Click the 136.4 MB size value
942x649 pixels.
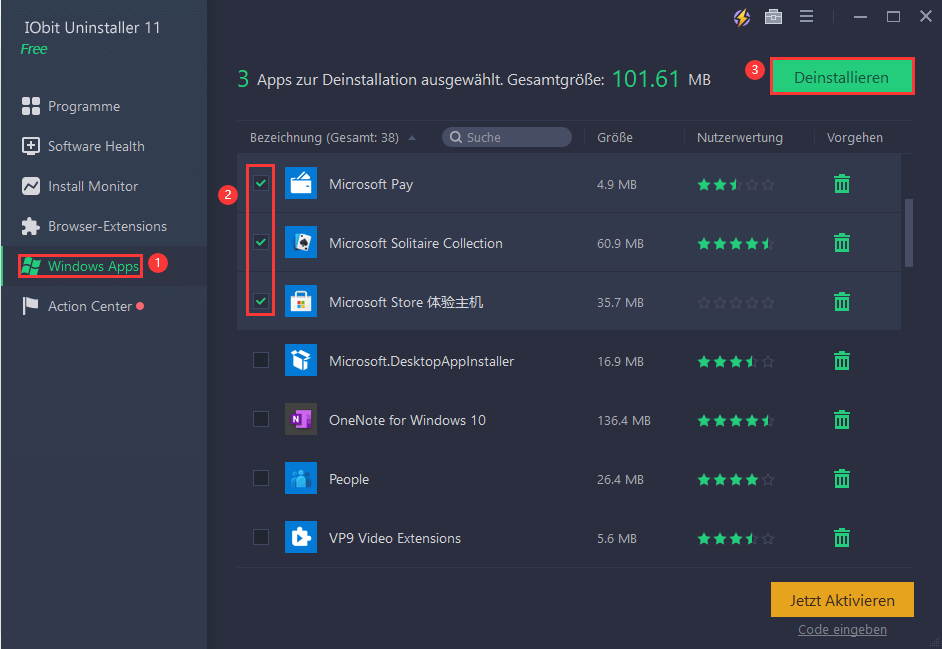(x=624, y=421)
